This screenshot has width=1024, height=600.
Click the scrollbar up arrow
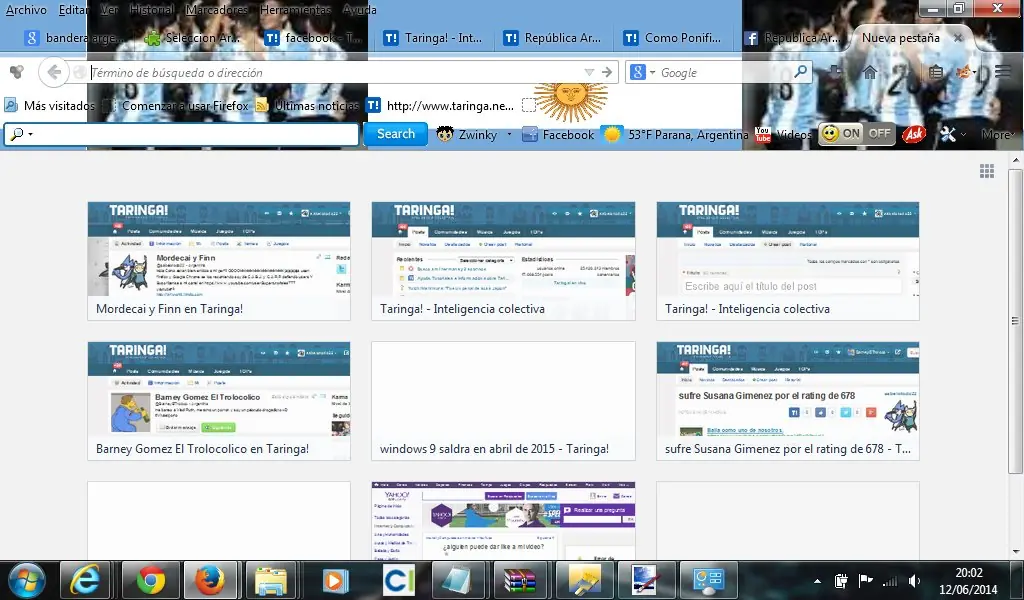click(x=1016, y=160)
